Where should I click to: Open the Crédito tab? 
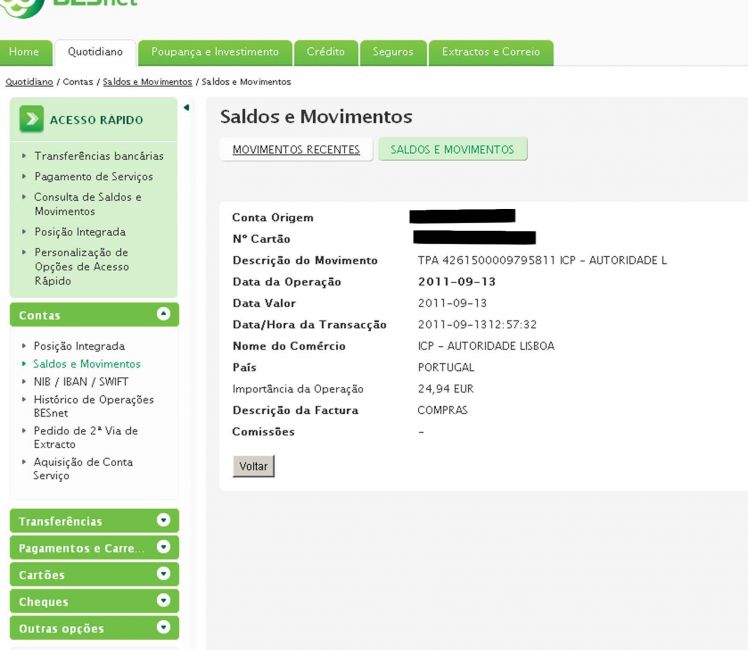tap(326, 52)
